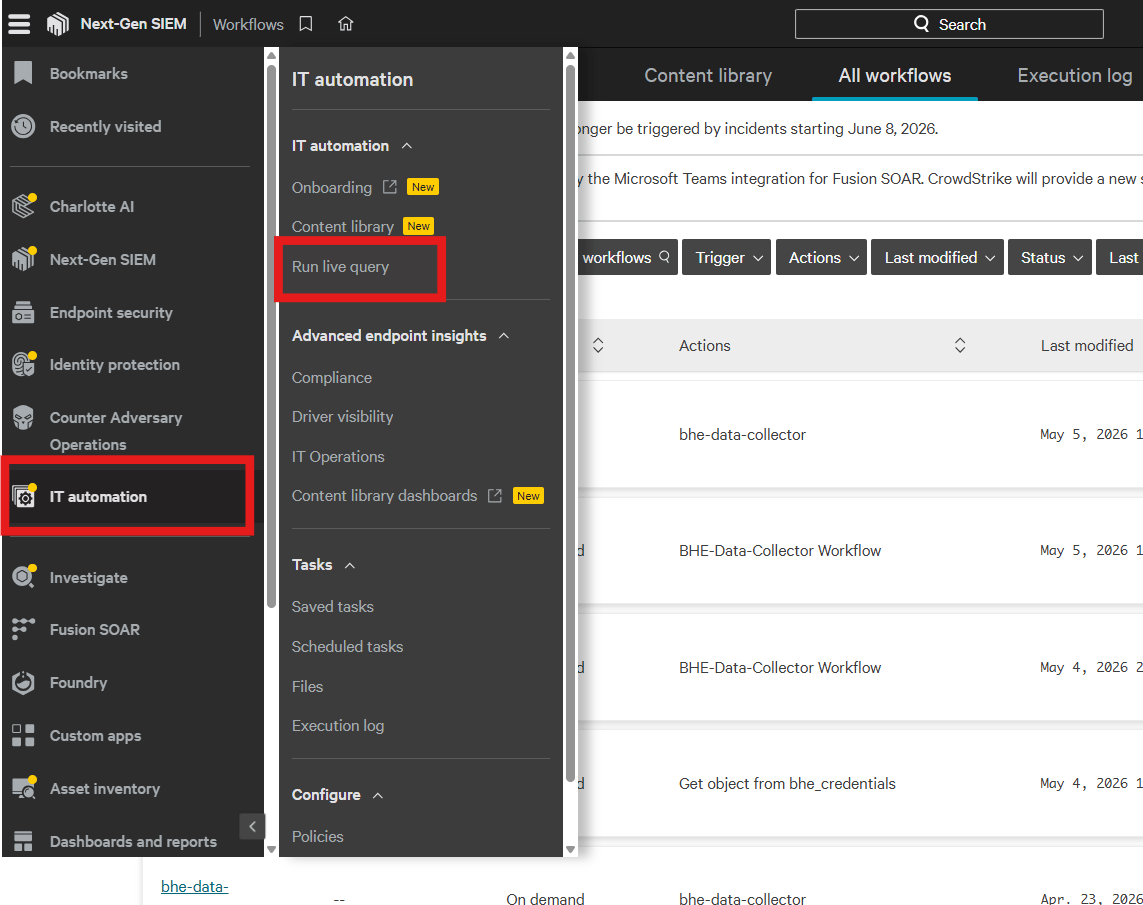Click the CrowdStrike falcon logo icon
This screenshot has width=1143, height=905.
[58, 24]
